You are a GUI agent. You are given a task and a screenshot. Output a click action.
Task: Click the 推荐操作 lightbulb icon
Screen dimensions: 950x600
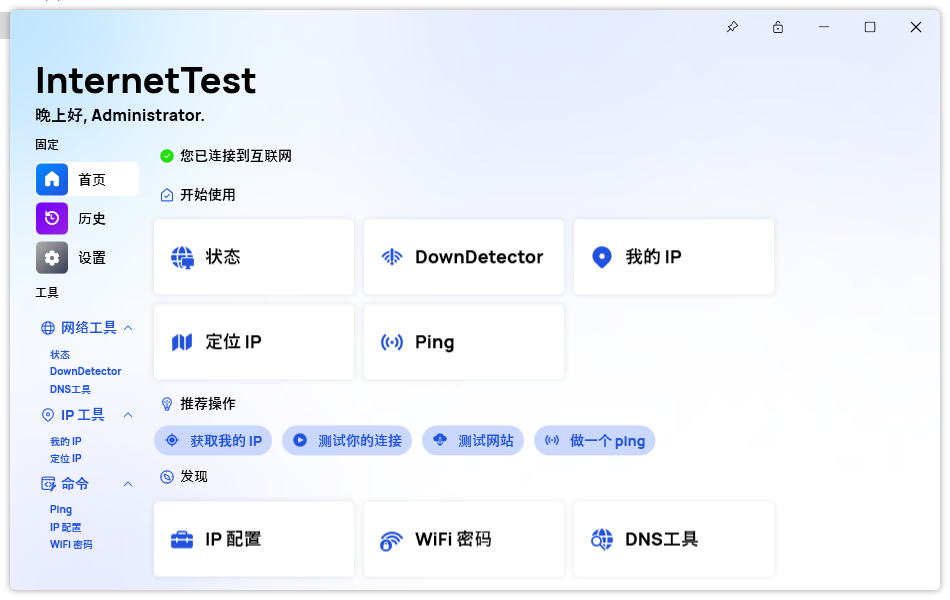(167, 404)
